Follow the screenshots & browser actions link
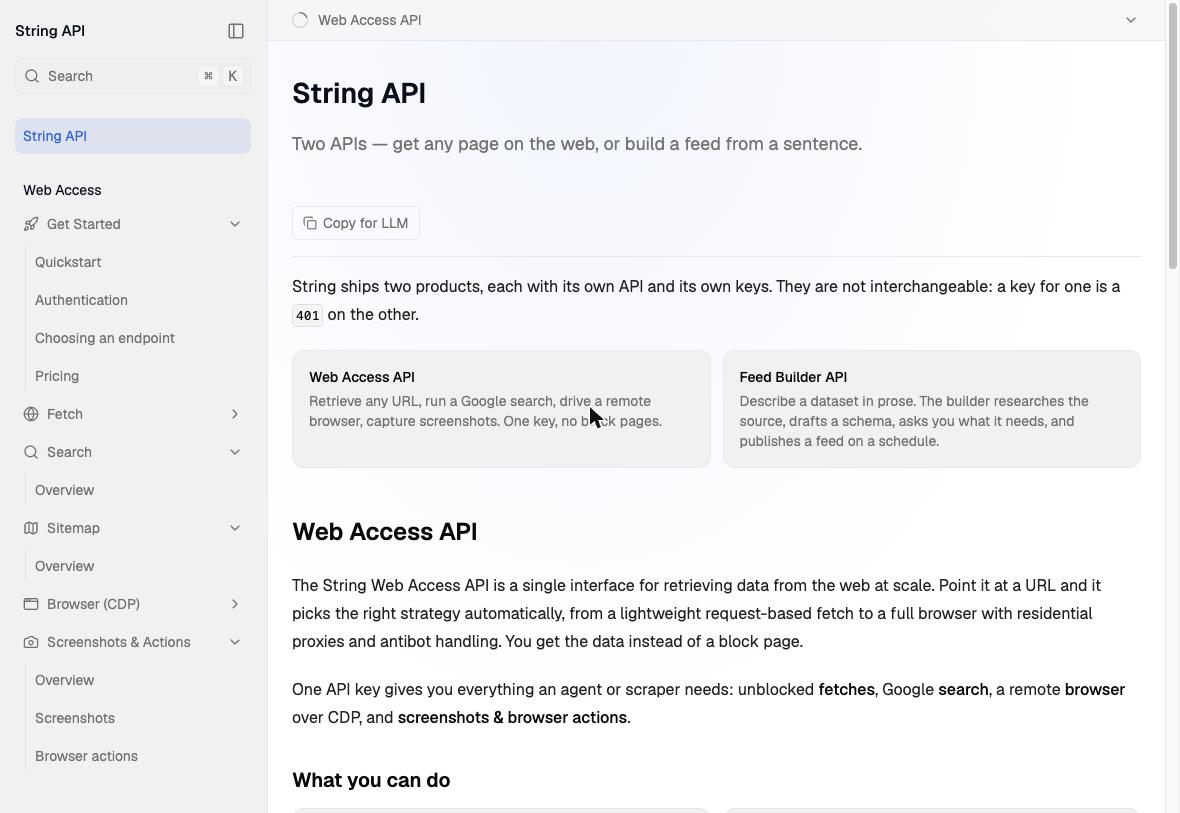The width and height of the screenshot is (1180, 813). click(512, 717)
